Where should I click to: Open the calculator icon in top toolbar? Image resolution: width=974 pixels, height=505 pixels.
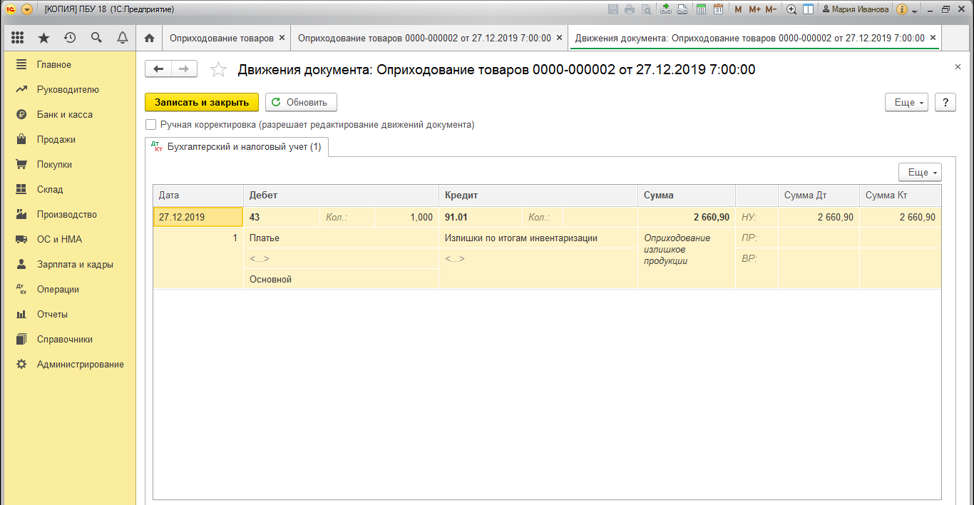(x=702, y=9)
